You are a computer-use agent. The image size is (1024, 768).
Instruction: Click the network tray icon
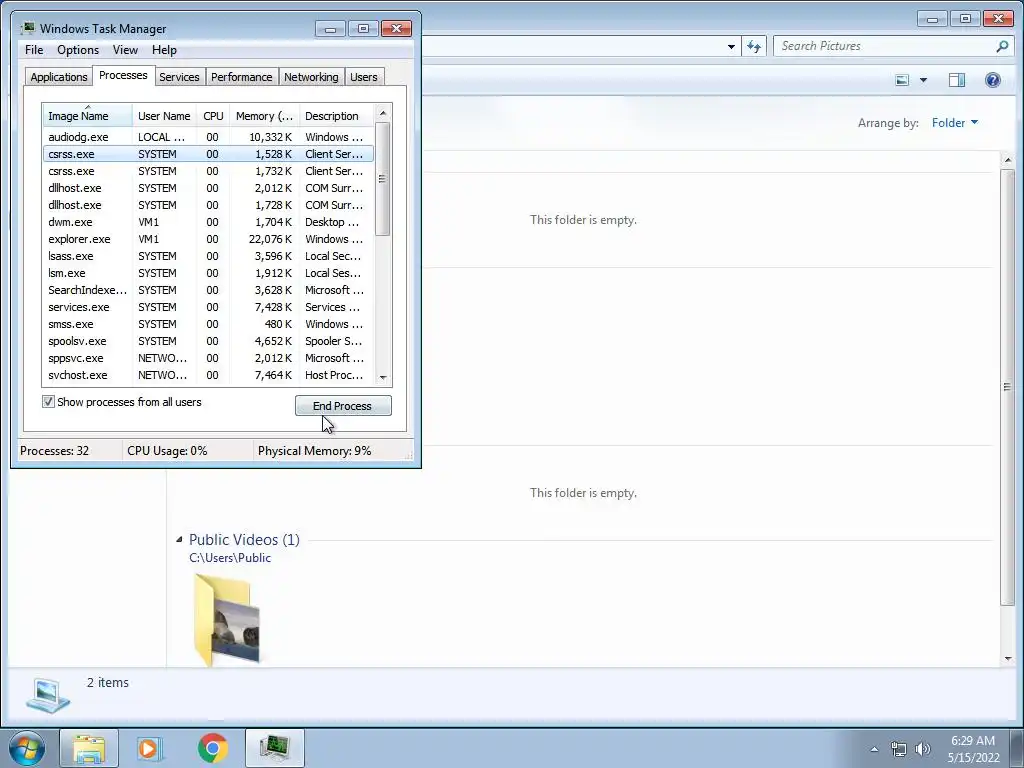click(x=899, y=749)
